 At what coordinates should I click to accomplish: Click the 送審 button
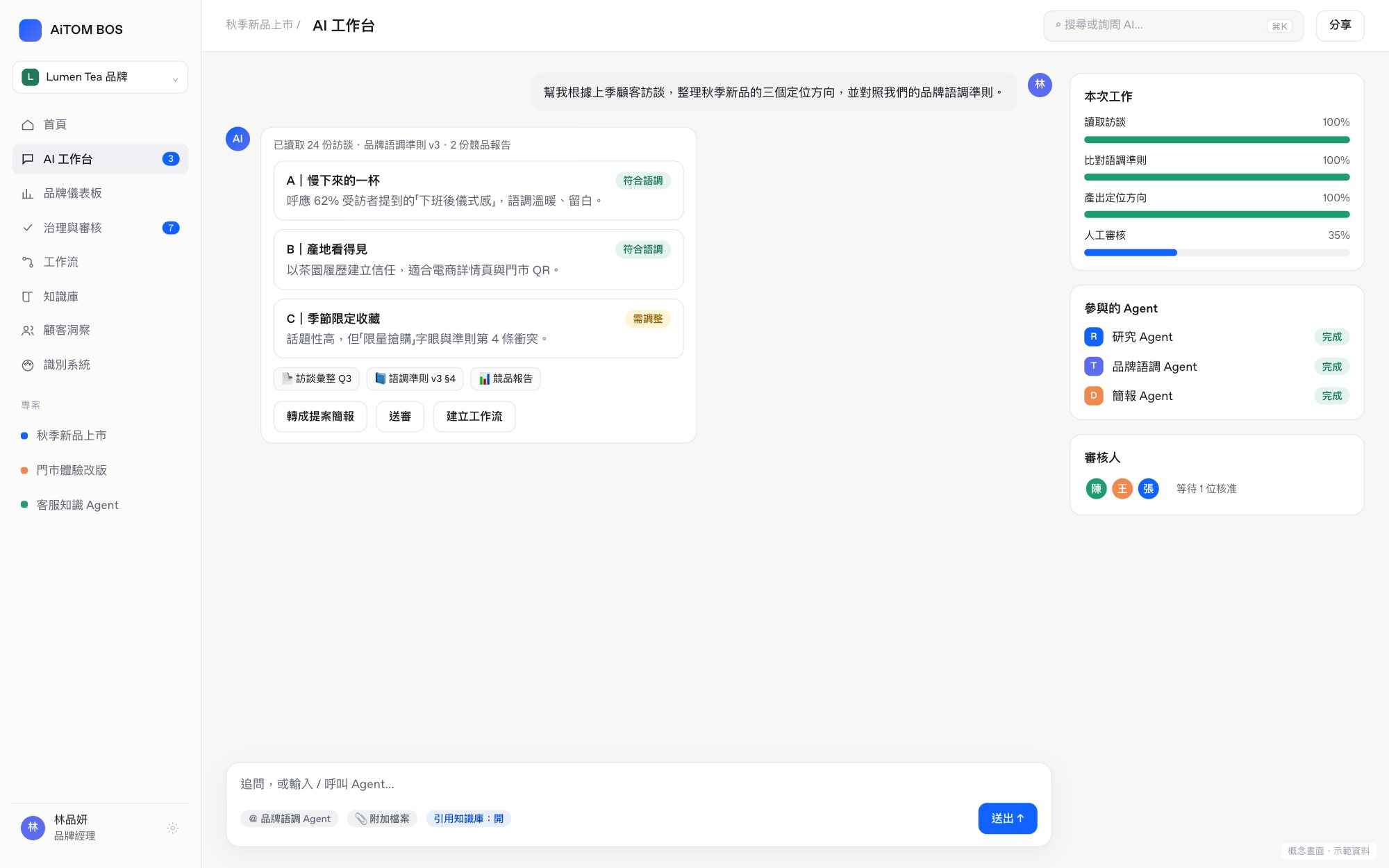click(400, 417)
